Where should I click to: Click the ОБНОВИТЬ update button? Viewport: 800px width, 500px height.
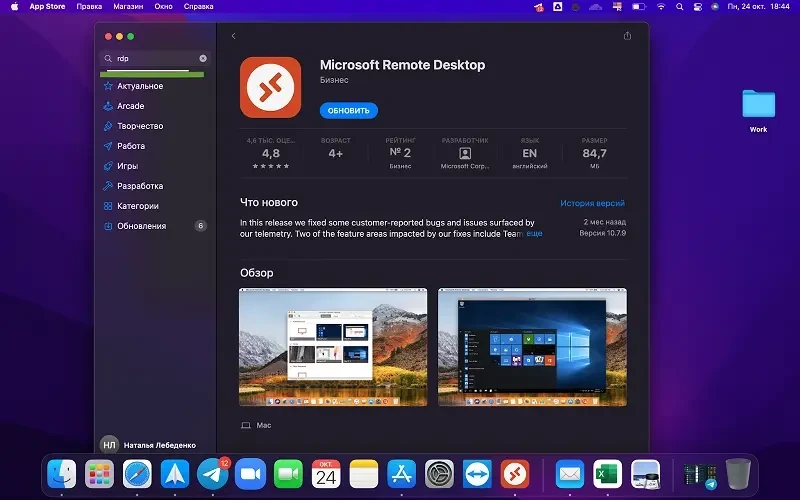coord(348,111)
